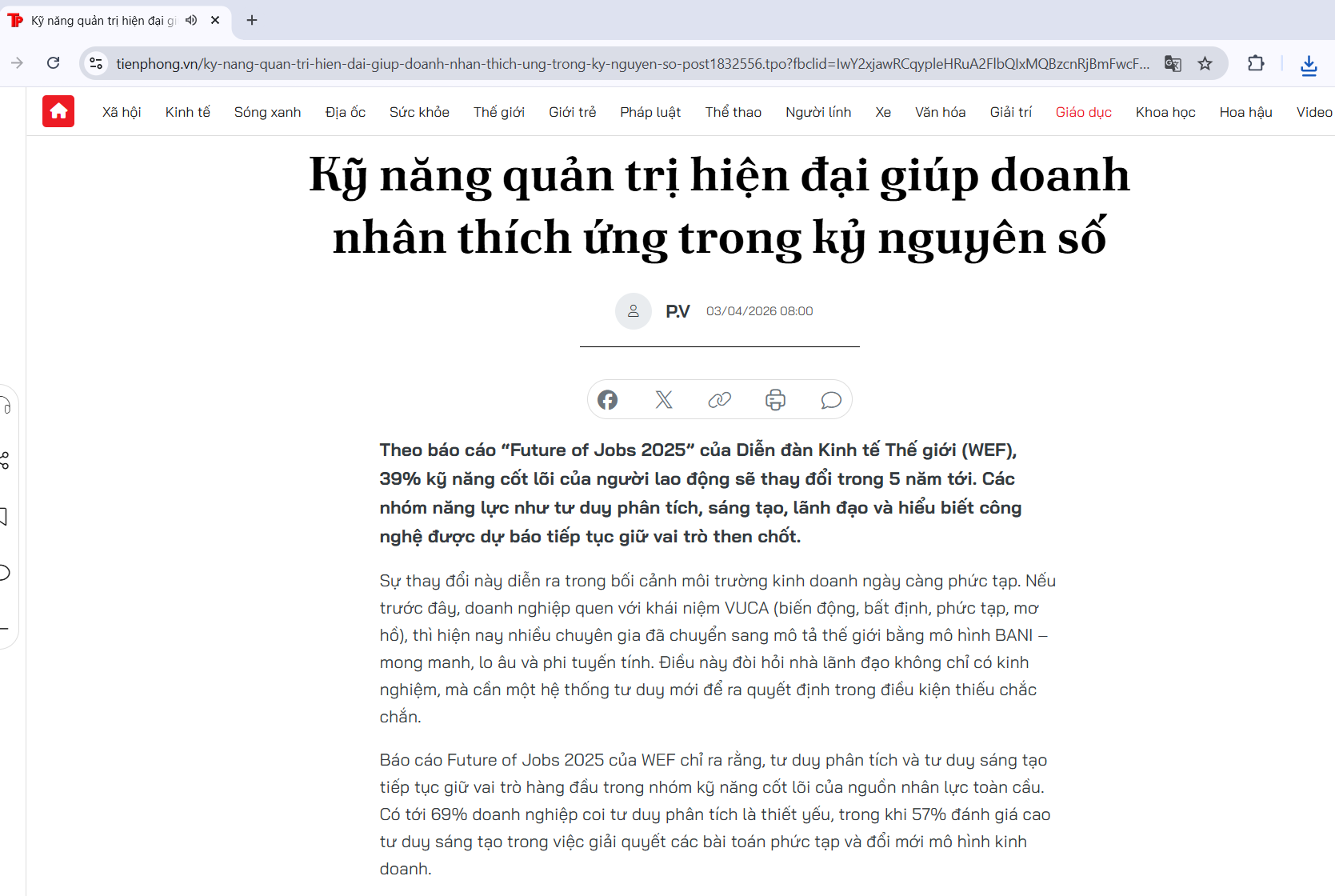Share article on X (Twitter)

664,400
